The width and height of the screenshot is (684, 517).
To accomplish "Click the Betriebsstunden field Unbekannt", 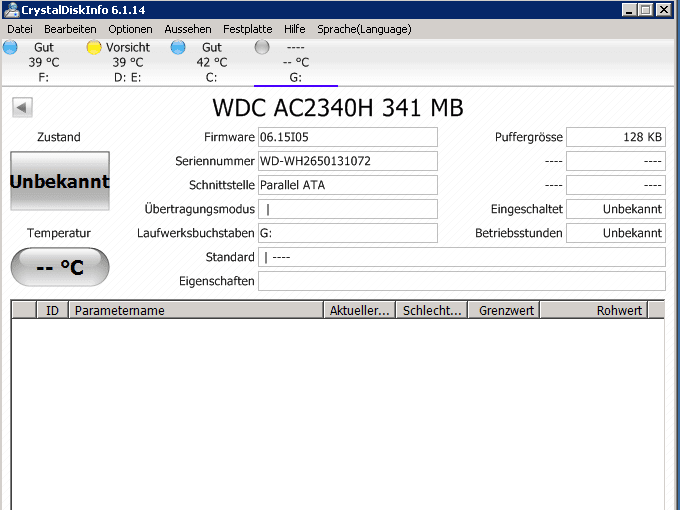I will [x=616, y=233].
